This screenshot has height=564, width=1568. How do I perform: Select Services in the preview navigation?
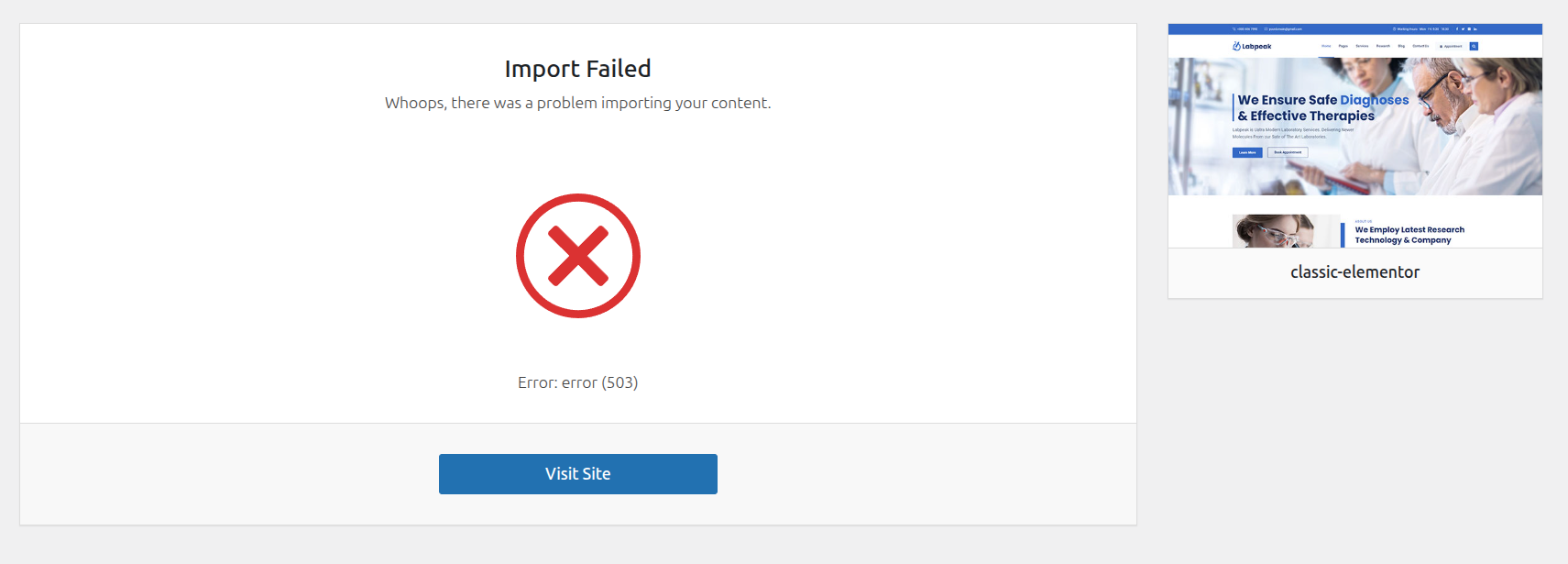(x=1362, y=46)
